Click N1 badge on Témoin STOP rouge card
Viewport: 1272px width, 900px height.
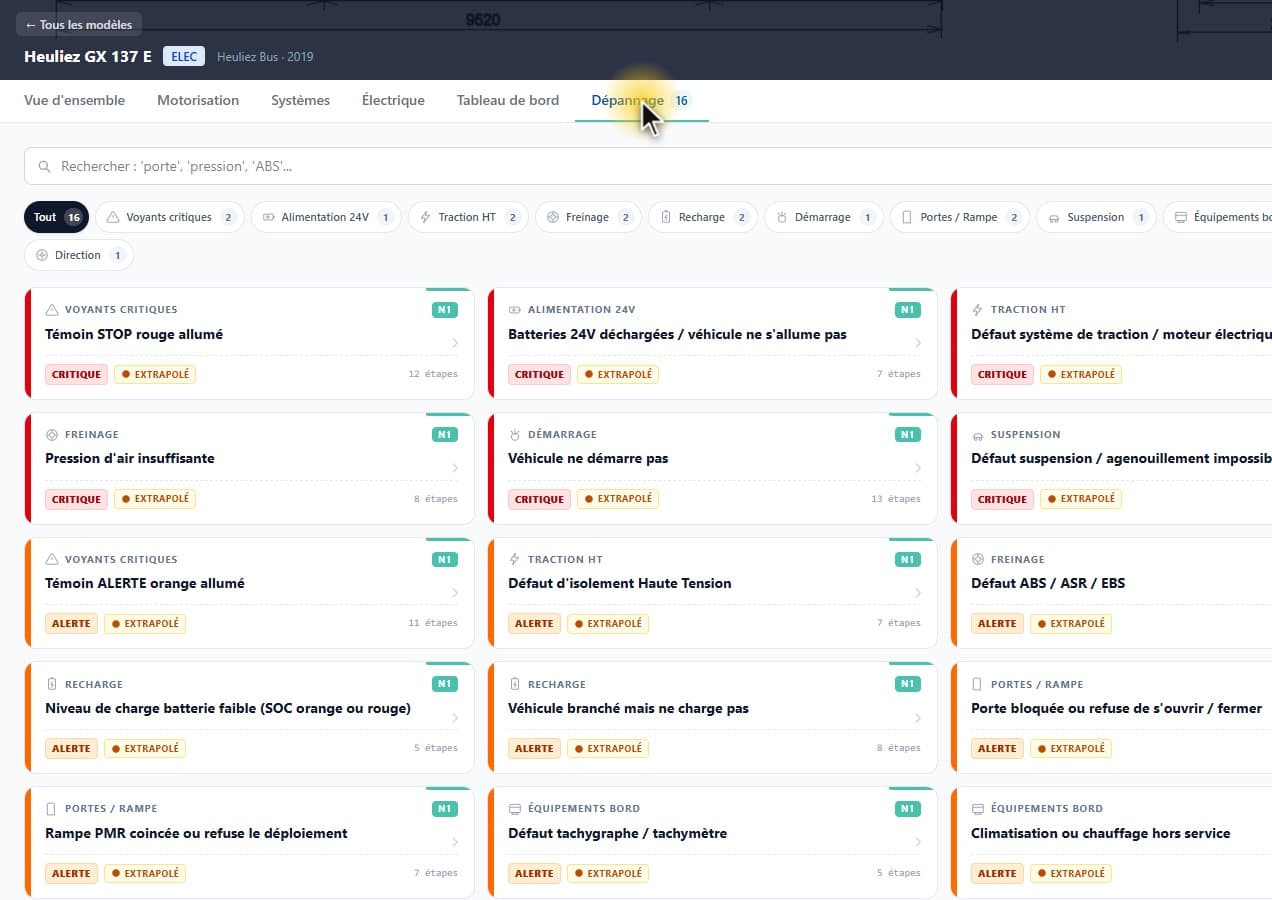[445, 310]
